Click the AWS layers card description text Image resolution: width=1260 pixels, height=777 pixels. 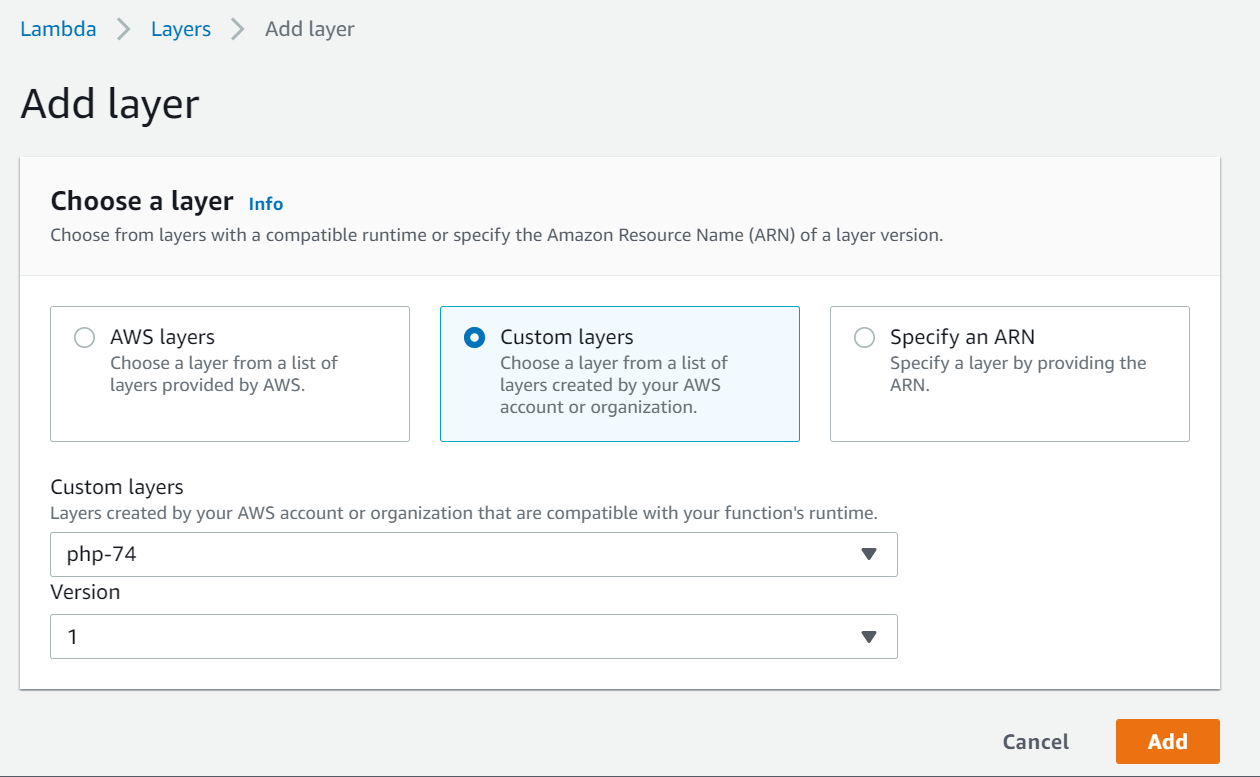[224, 373]
